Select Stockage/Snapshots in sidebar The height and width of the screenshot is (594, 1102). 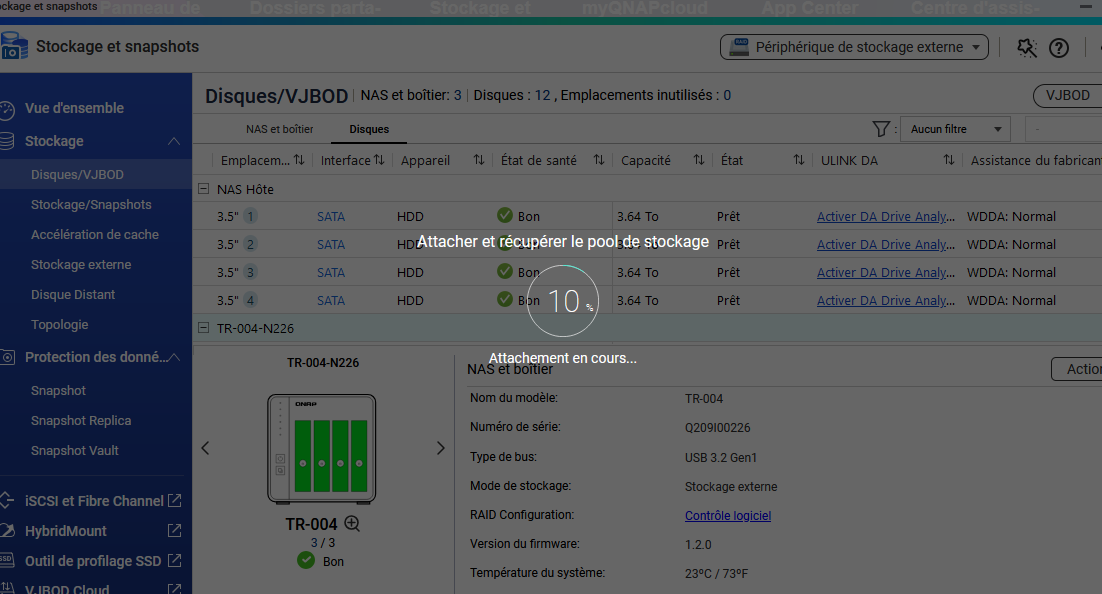pyautogui.click(x=91, y=205)
